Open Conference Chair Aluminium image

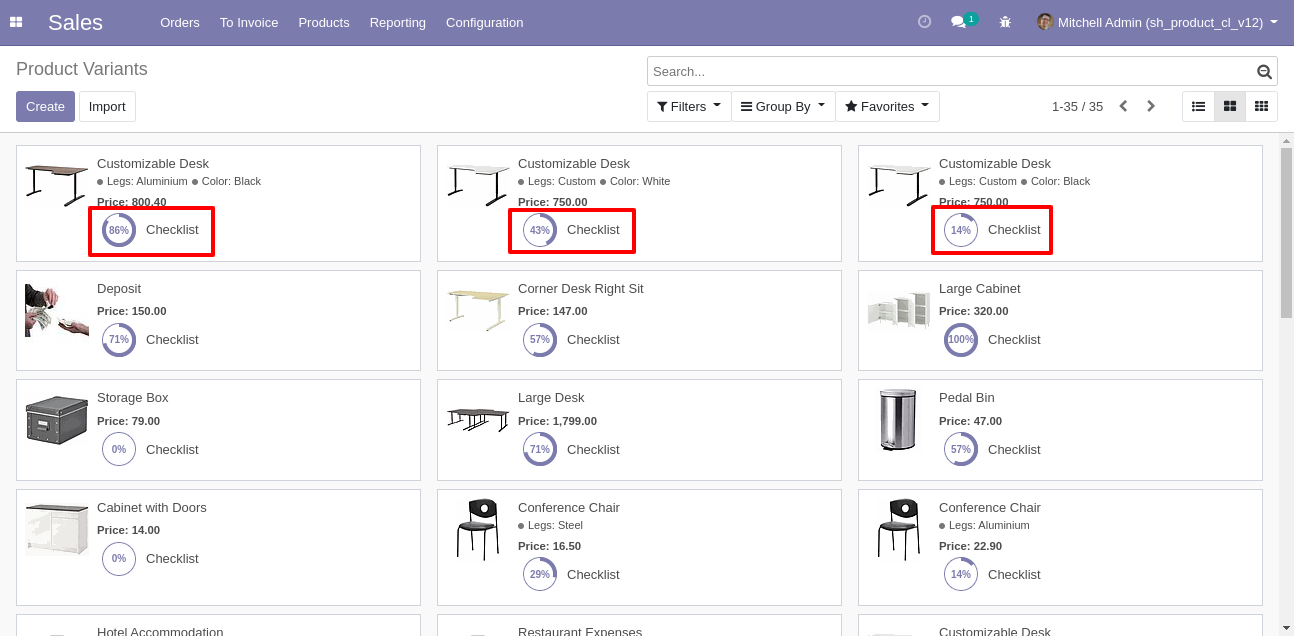click(899, 530)
